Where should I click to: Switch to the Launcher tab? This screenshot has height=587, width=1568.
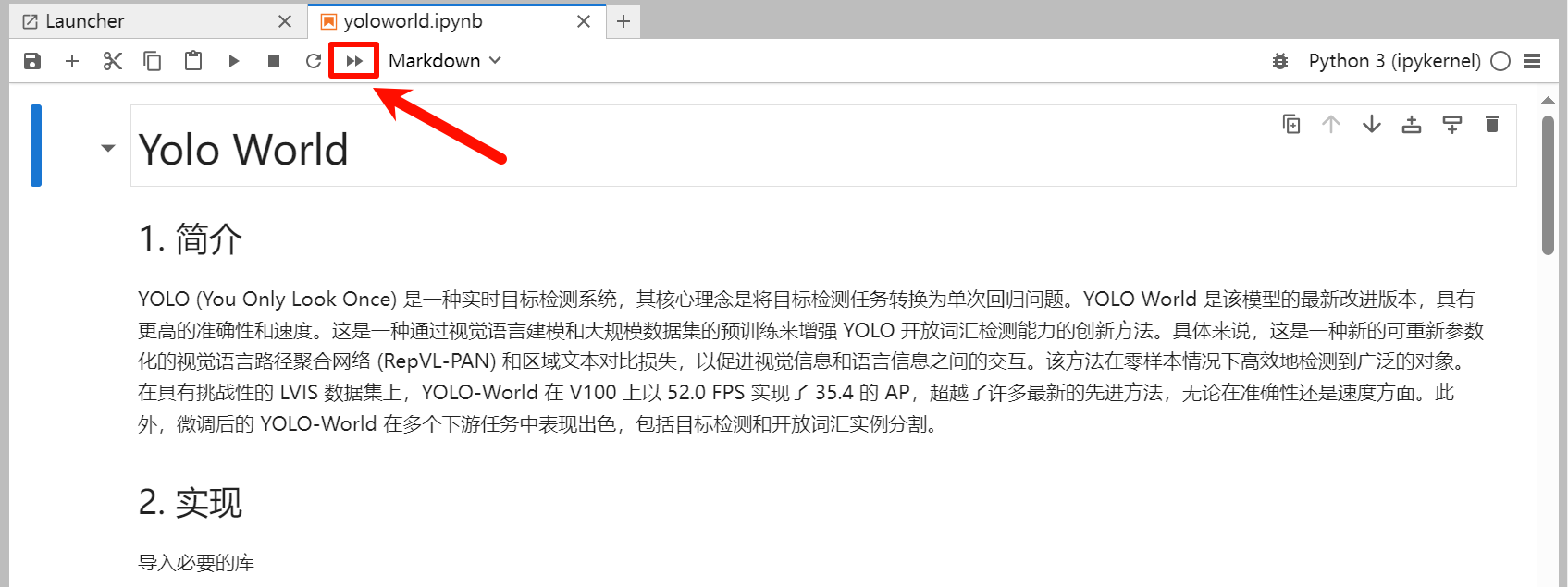(85, 21)
